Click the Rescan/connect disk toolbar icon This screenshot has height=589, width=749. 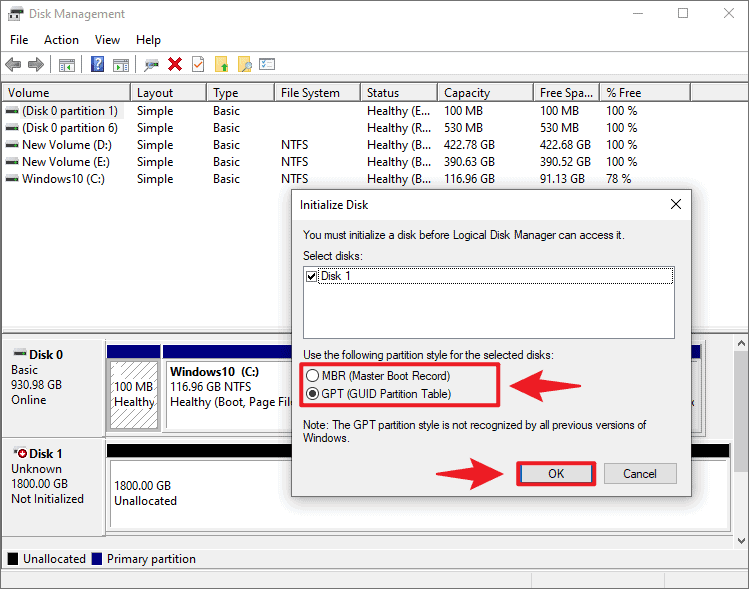[x=151, y=65]
